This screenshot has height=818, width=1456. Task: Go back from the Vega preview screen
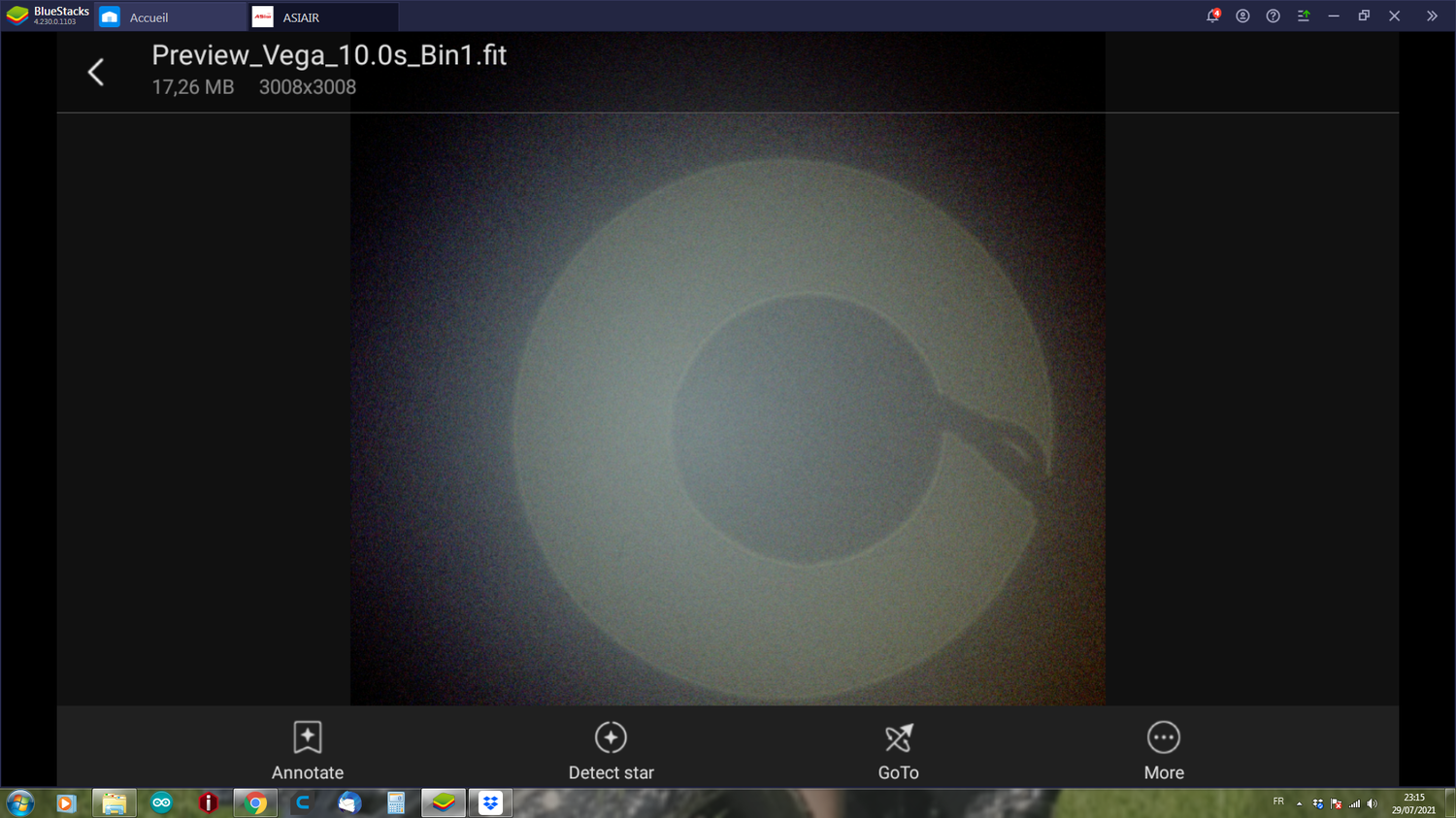(x=95, y=72)
